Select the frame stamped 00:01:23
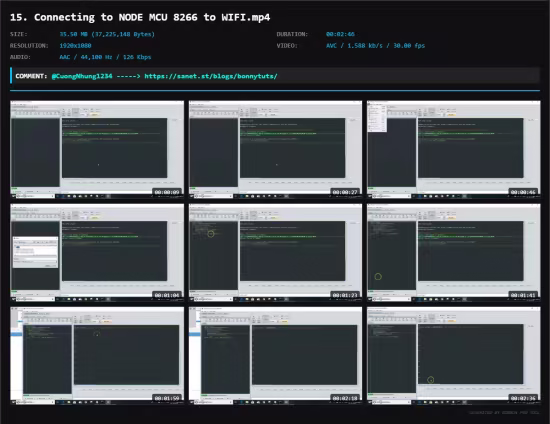Viewport: 550px width, 424px height. pyautogui.click(x=275, y=253)
